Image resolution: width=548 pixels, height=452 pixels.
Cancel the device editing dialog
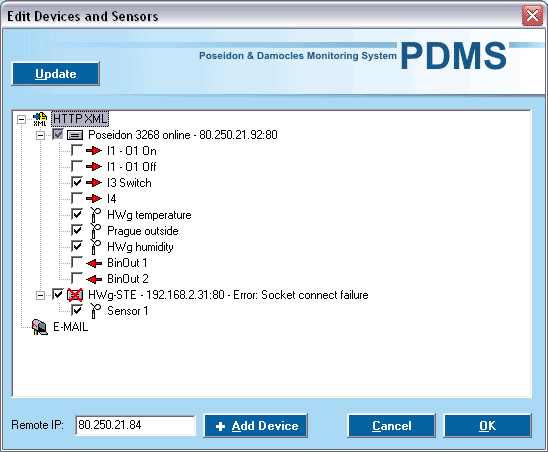(391, 425)
